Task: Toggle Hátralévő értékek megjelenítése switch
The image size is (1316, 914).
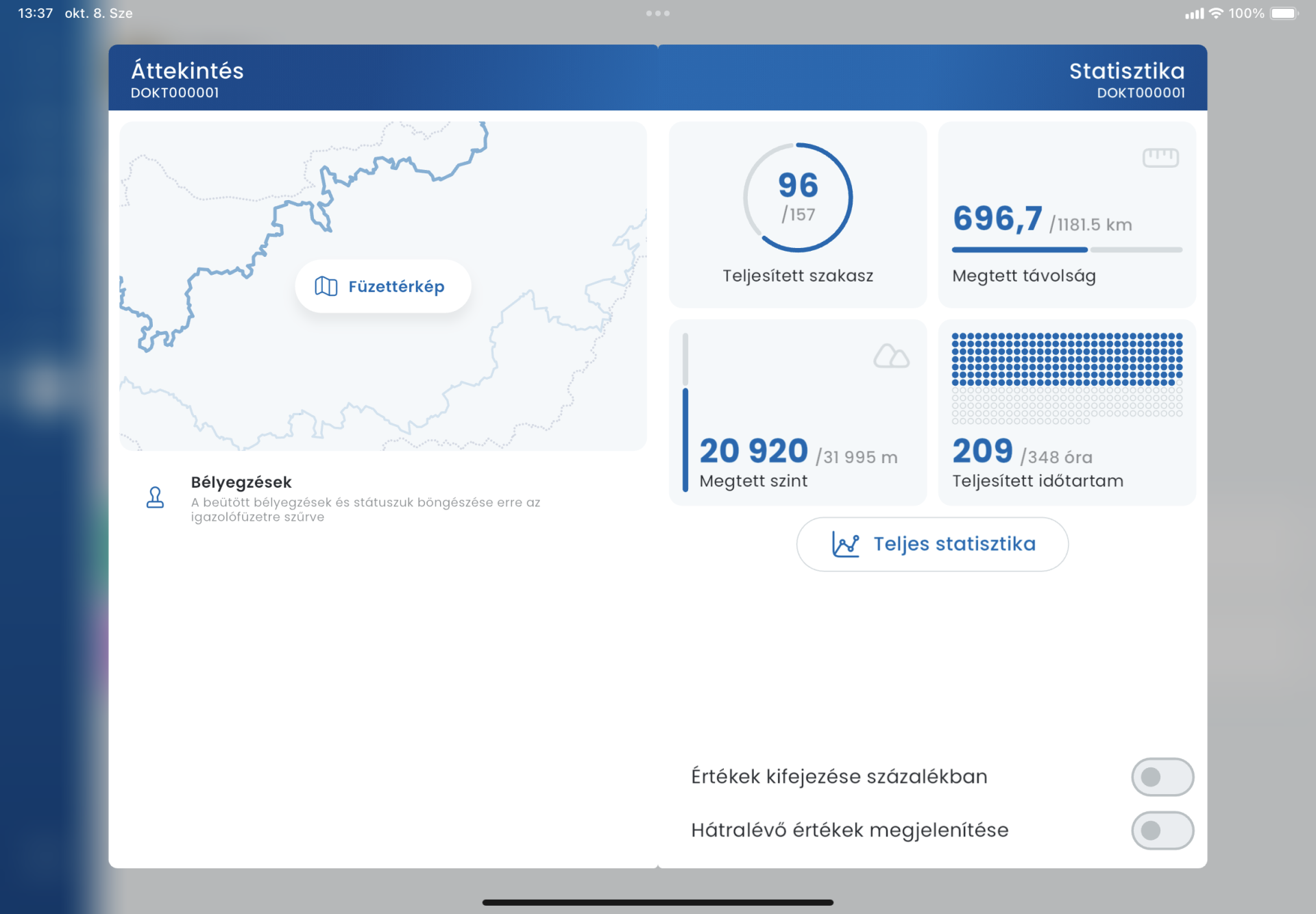Action: (x=1162, y=830)
